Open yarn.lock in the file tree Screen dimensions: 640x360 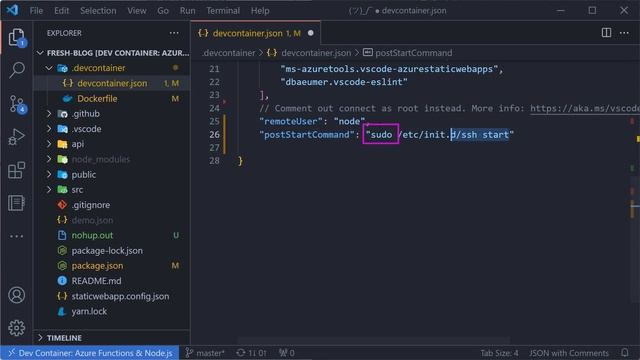tap(111, 311)
